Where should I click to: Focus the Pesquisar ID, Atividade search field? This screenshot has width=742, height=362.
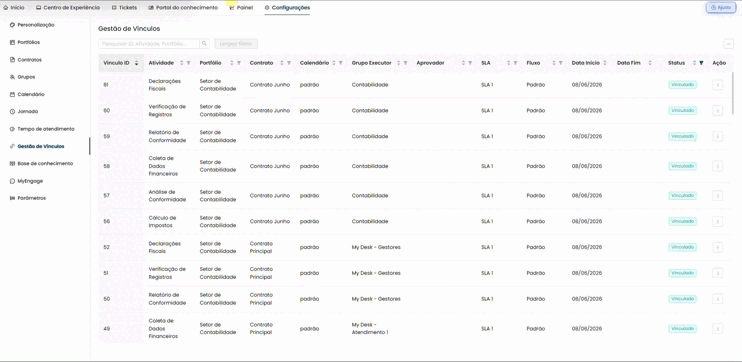149,44
